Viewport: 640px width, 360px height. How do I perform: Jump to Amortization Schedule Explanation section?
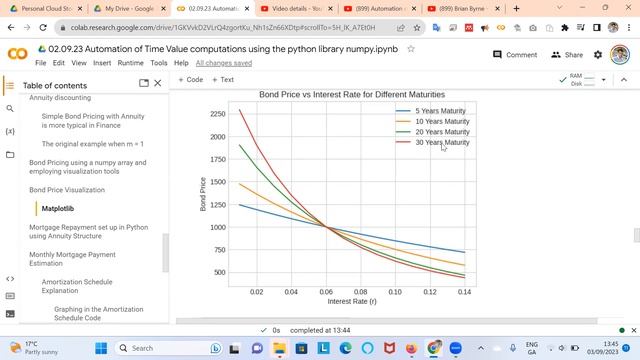point(77,286)
